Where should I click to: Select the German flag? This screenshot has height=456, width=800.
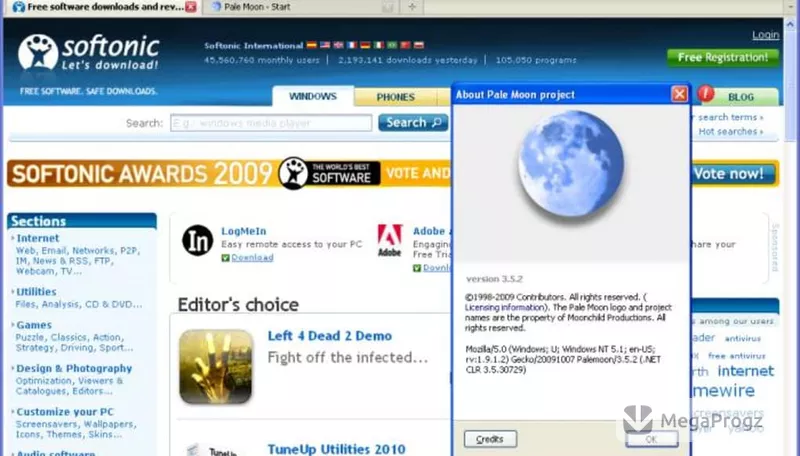point(365,45)
